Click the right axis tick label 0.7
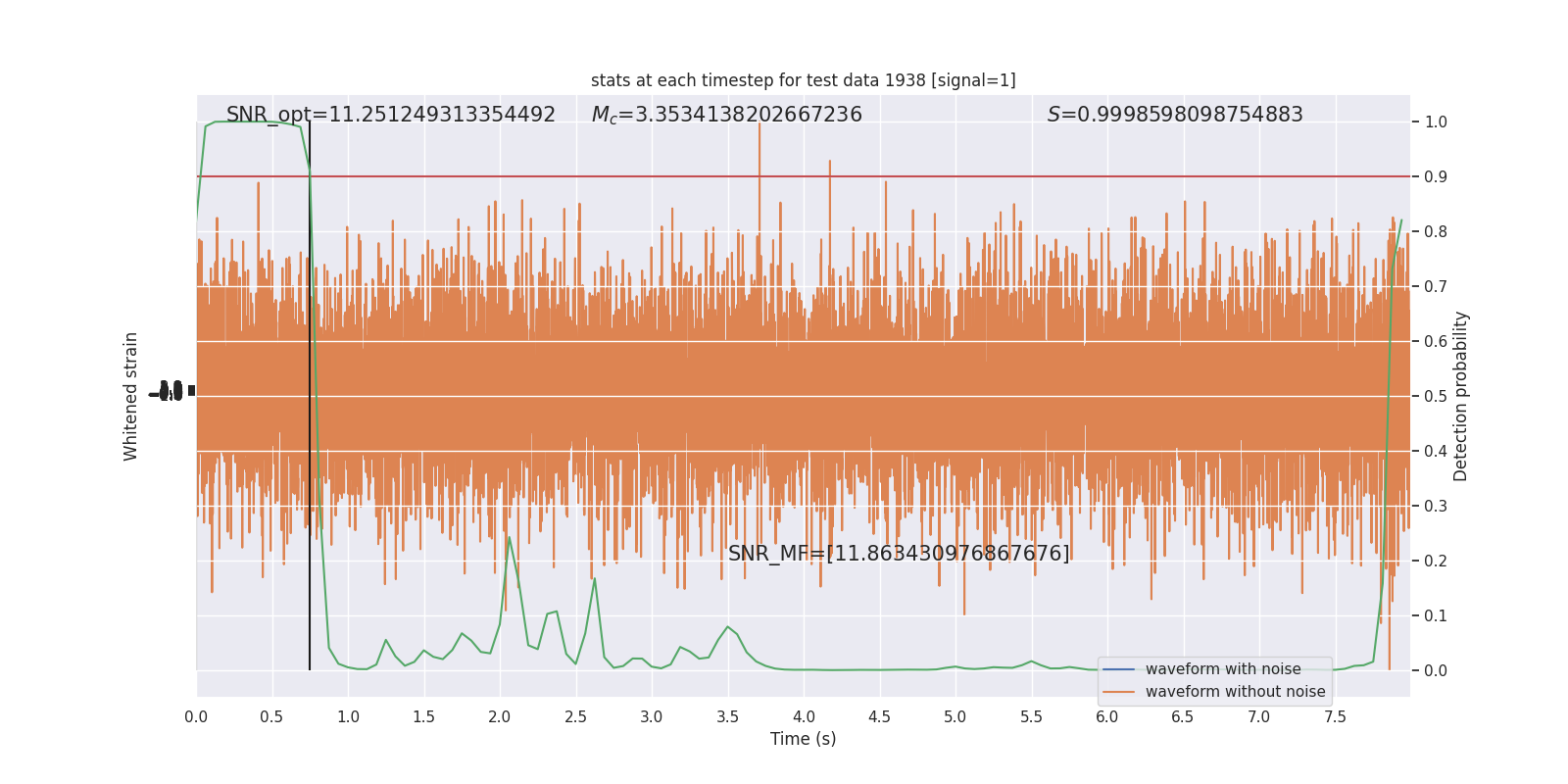 point(1436,287)
